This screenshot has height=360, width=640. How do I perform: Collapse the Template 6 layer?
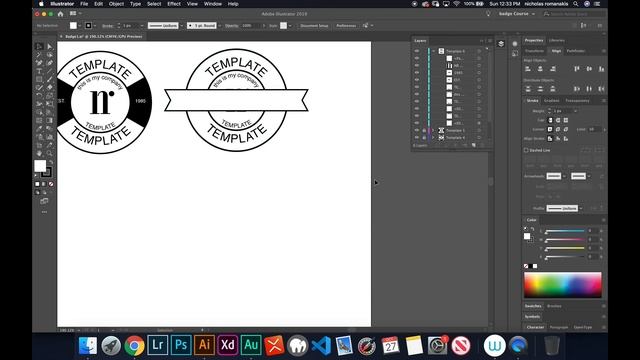433,51
